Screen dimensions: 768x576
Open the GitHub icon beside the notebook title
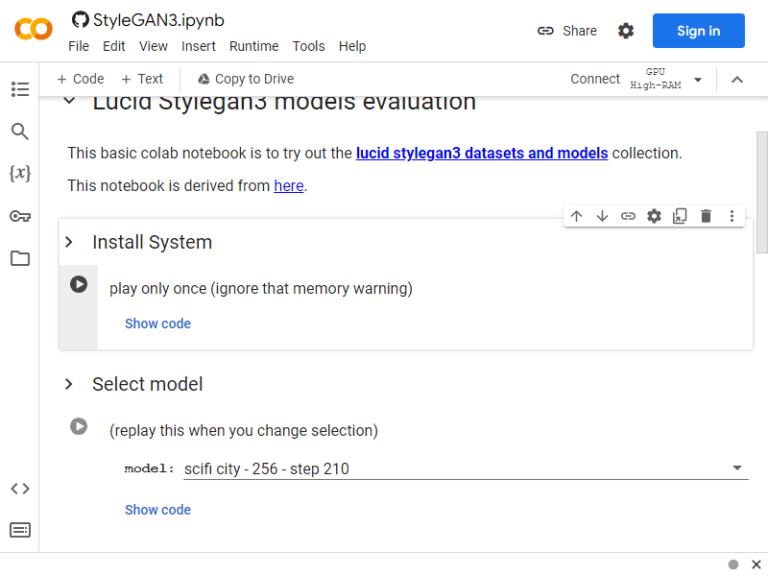pyautogui.click(x=80, y=20)
